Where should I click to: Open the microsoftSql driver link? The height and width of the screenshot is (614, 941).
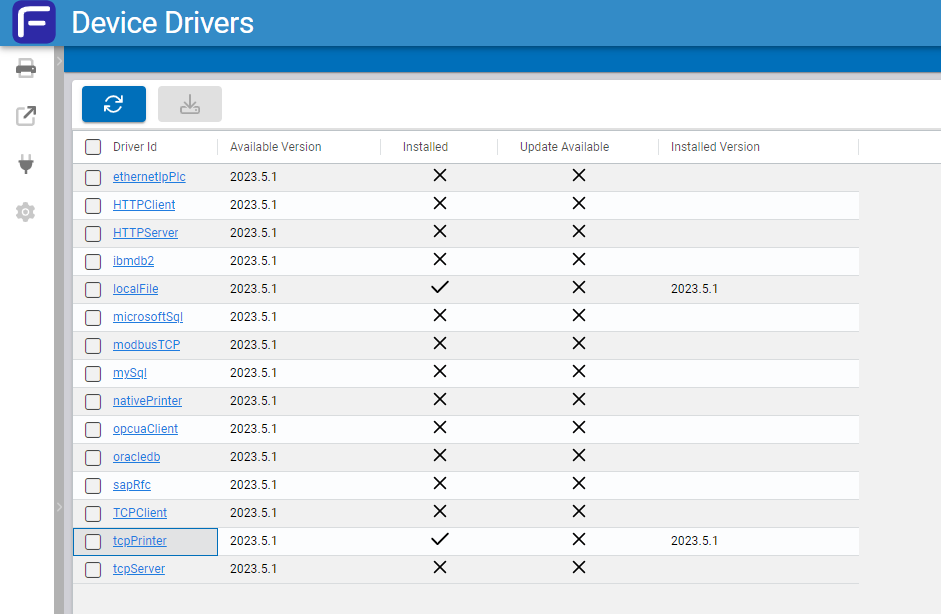coord(148,317)
